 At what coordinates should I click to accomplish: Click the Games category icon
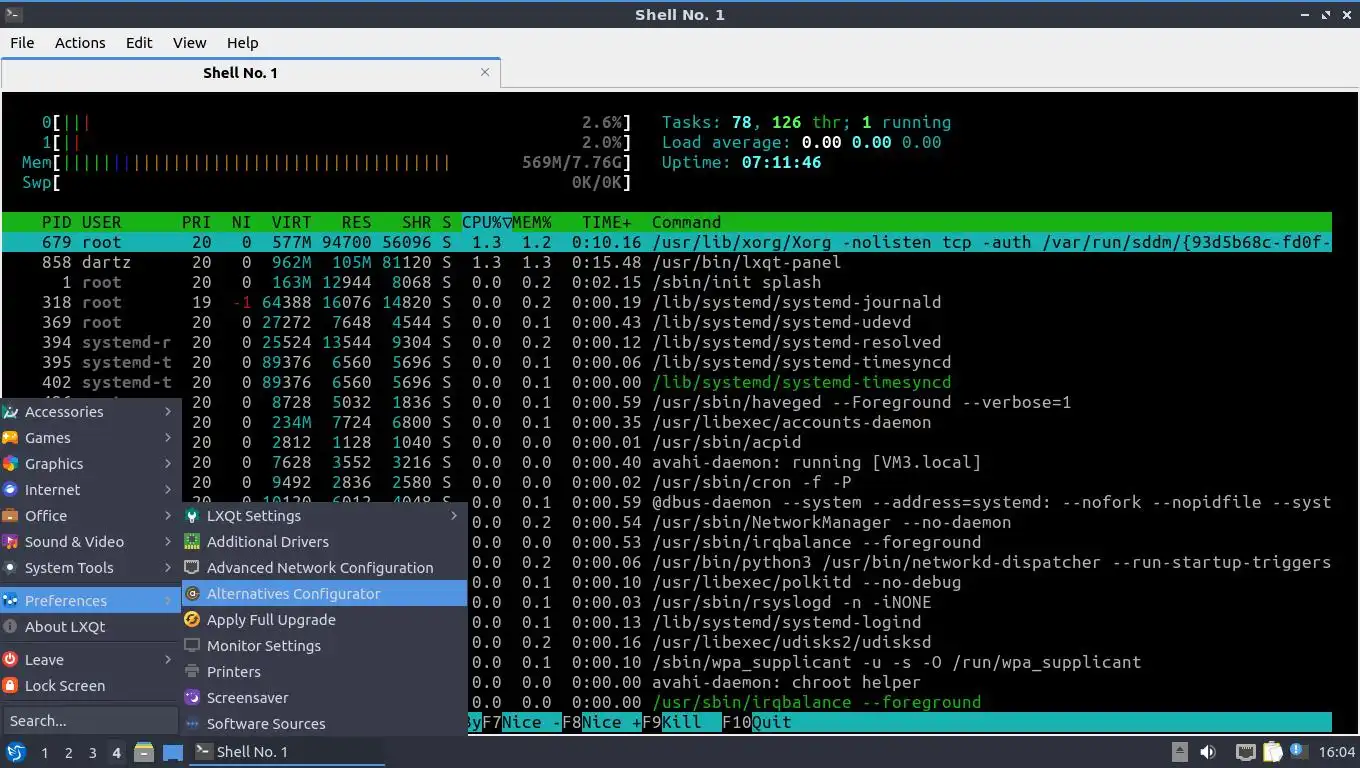point(10,438)
